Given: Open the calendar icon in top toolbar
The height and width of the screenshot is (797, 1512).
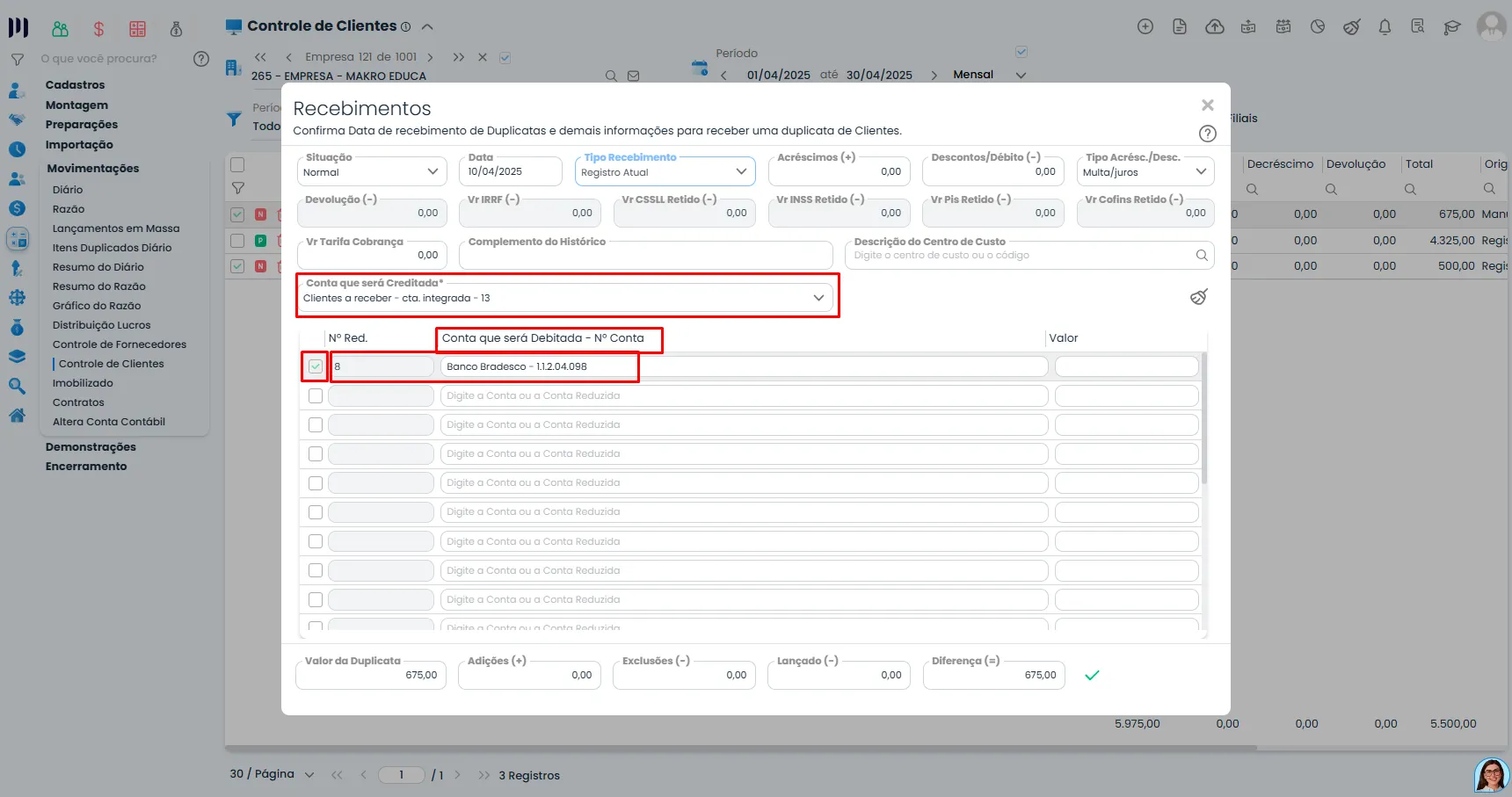Looking at the screenshot, I should click(x=1283, y=27).
